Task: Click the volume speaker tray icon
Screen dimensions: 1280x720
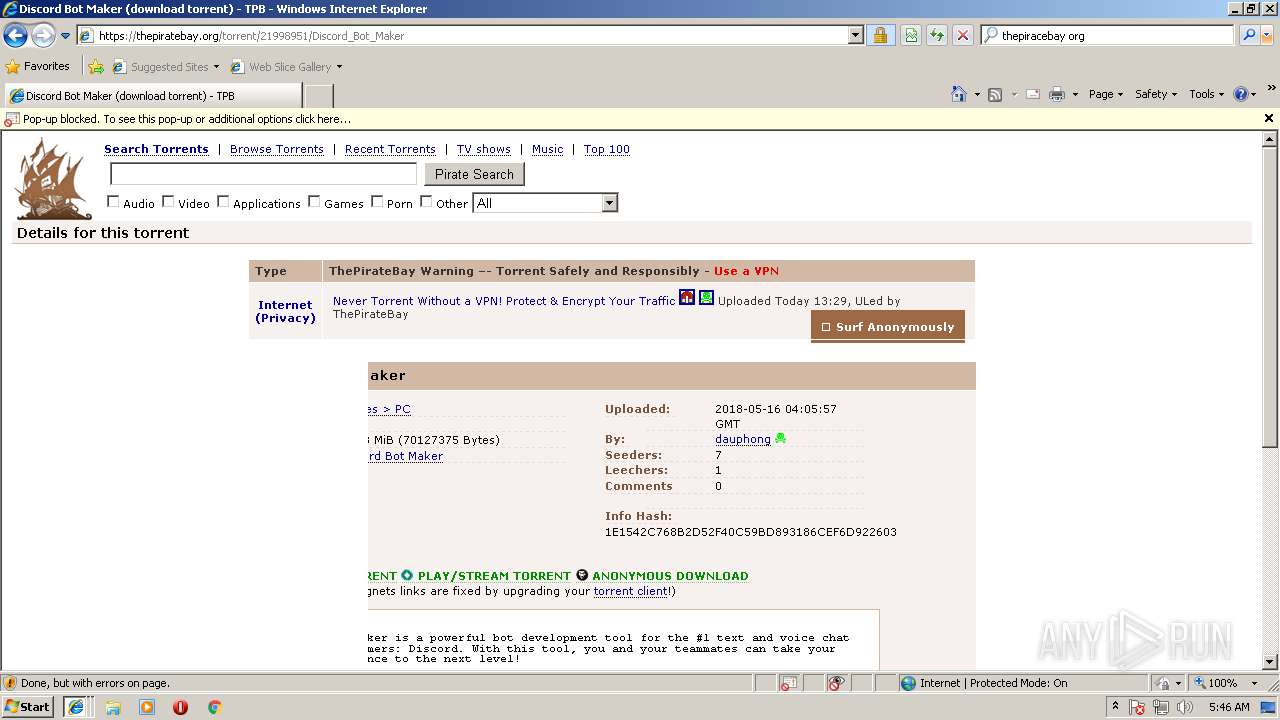Action: (x=1185, y=707)
